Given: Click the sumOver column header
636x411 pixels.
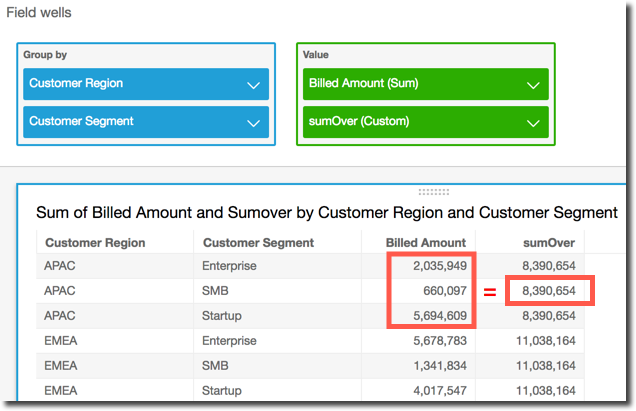Looking at the screenshot, I should (x=549, y=242).
